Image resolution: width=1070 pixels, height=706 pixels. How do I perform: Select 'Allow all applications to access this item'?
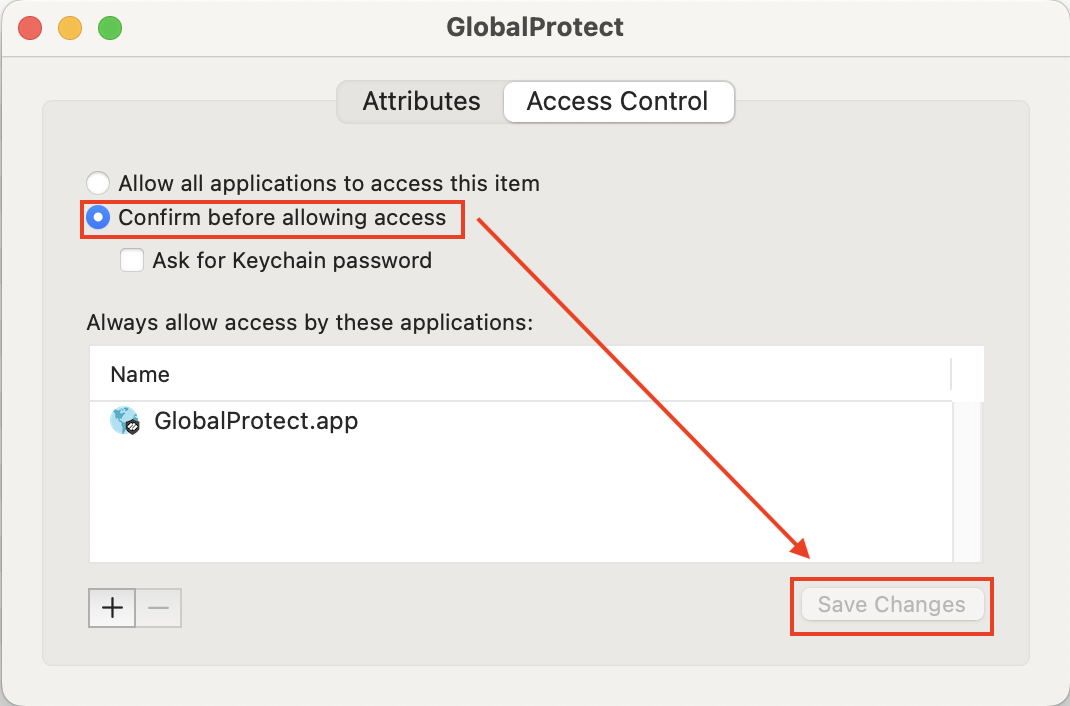coord(97,183)
